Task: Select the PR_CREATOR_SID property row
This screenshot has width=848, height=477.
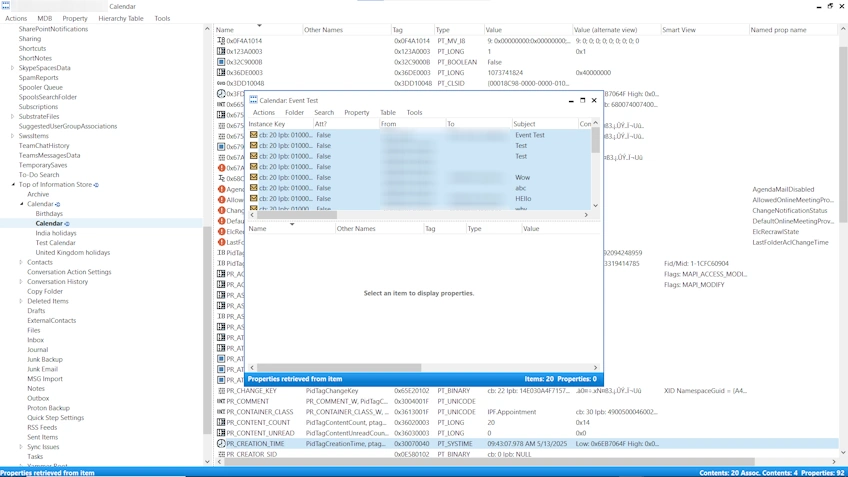Action: (526, 454)
